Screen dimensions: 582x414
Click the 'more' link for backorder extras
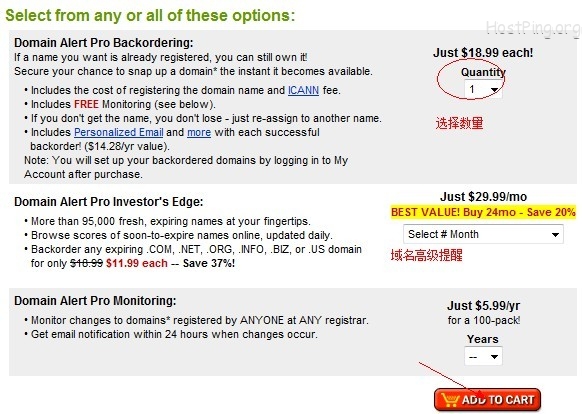(x=199, y=133)
